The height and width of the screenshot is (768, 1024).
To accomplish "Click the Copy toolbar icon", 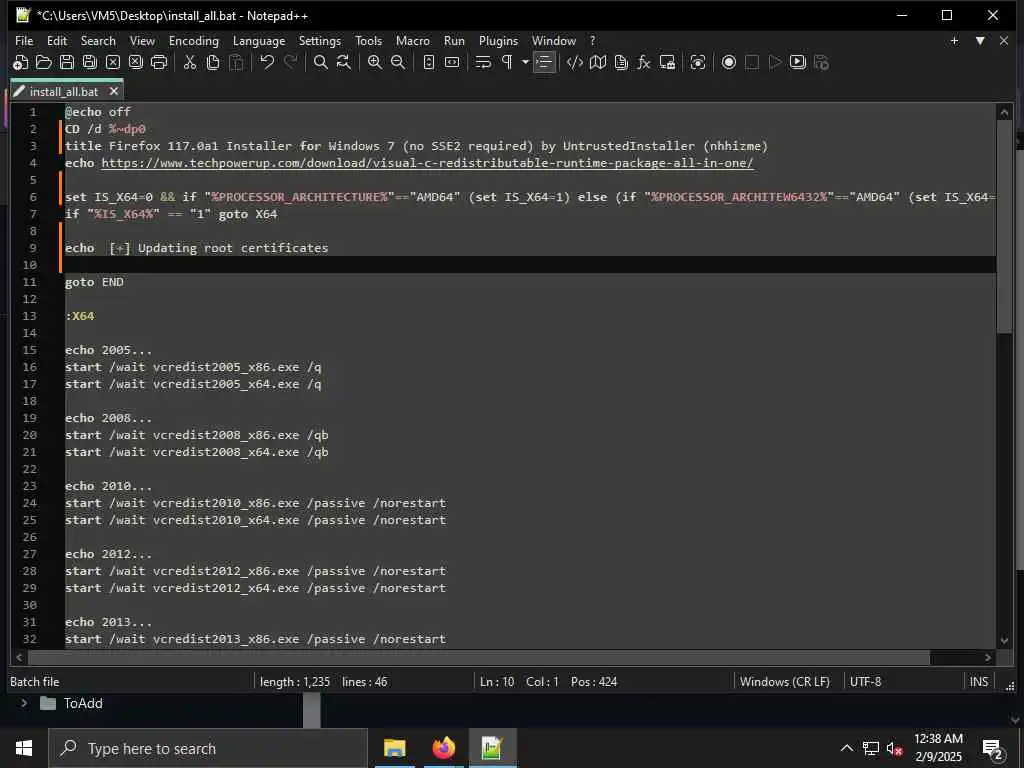I will [213, 62].
